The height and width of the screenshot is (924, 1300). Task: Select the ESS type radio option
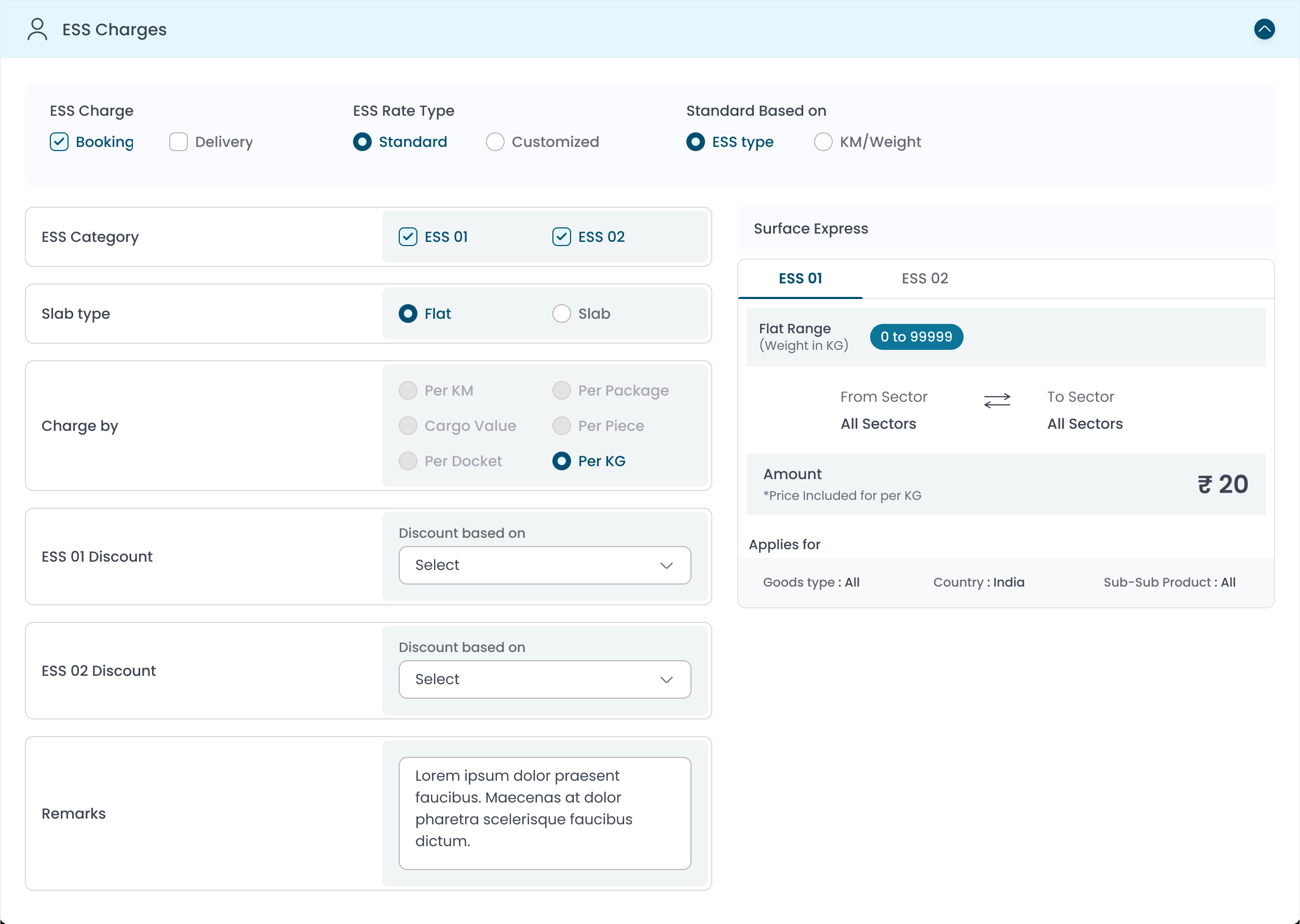[x=695, y=142]
